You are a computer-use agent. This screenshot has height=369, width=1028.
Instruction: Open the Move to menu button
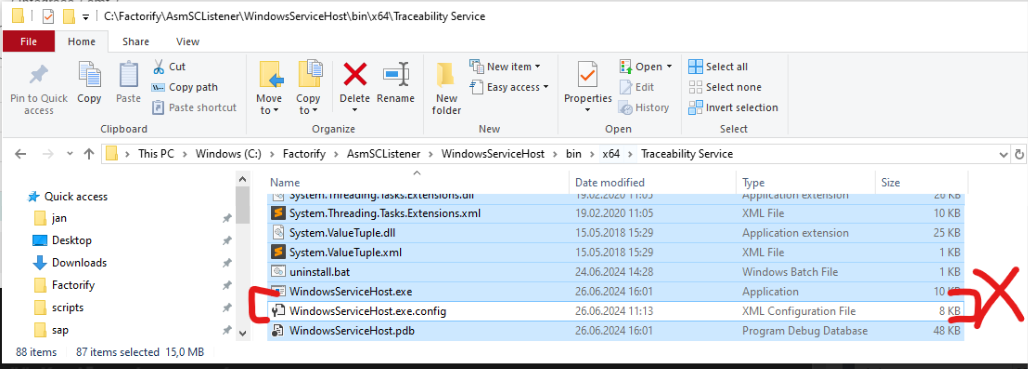[269, 88]
